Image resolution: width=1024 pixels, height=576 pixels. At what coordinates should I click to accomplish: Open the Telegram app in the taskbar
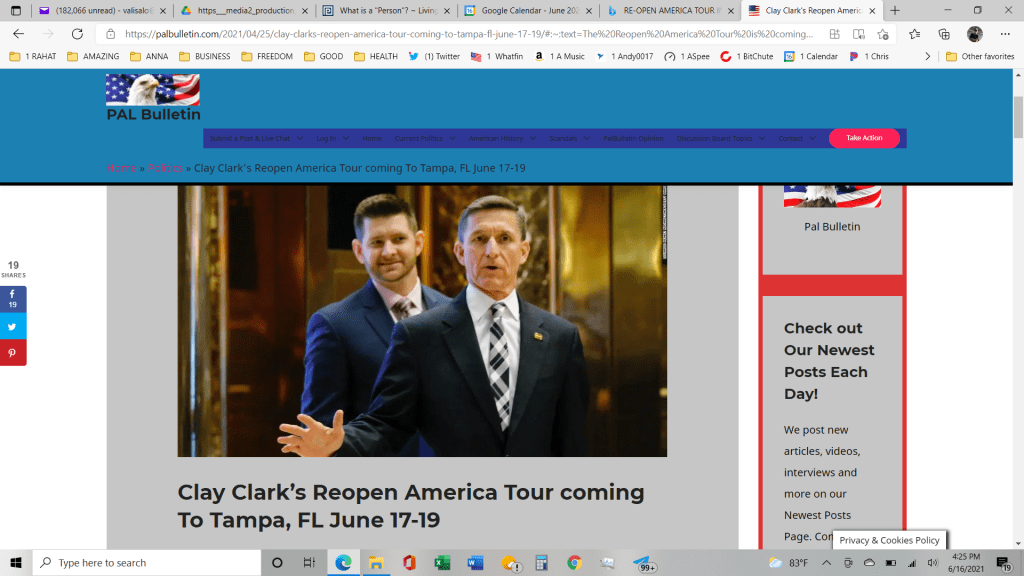(642, 563)
